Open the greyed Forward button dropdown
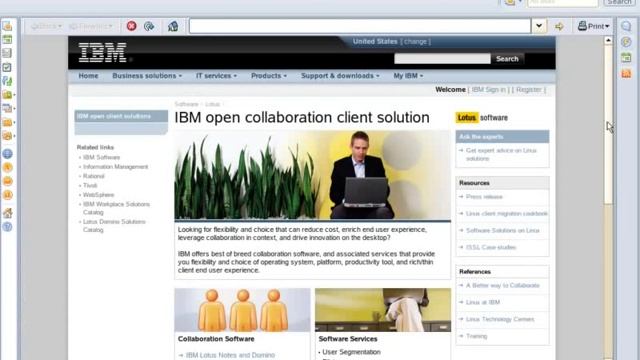This screenshot has width=640, height=360. click(110, 27)
